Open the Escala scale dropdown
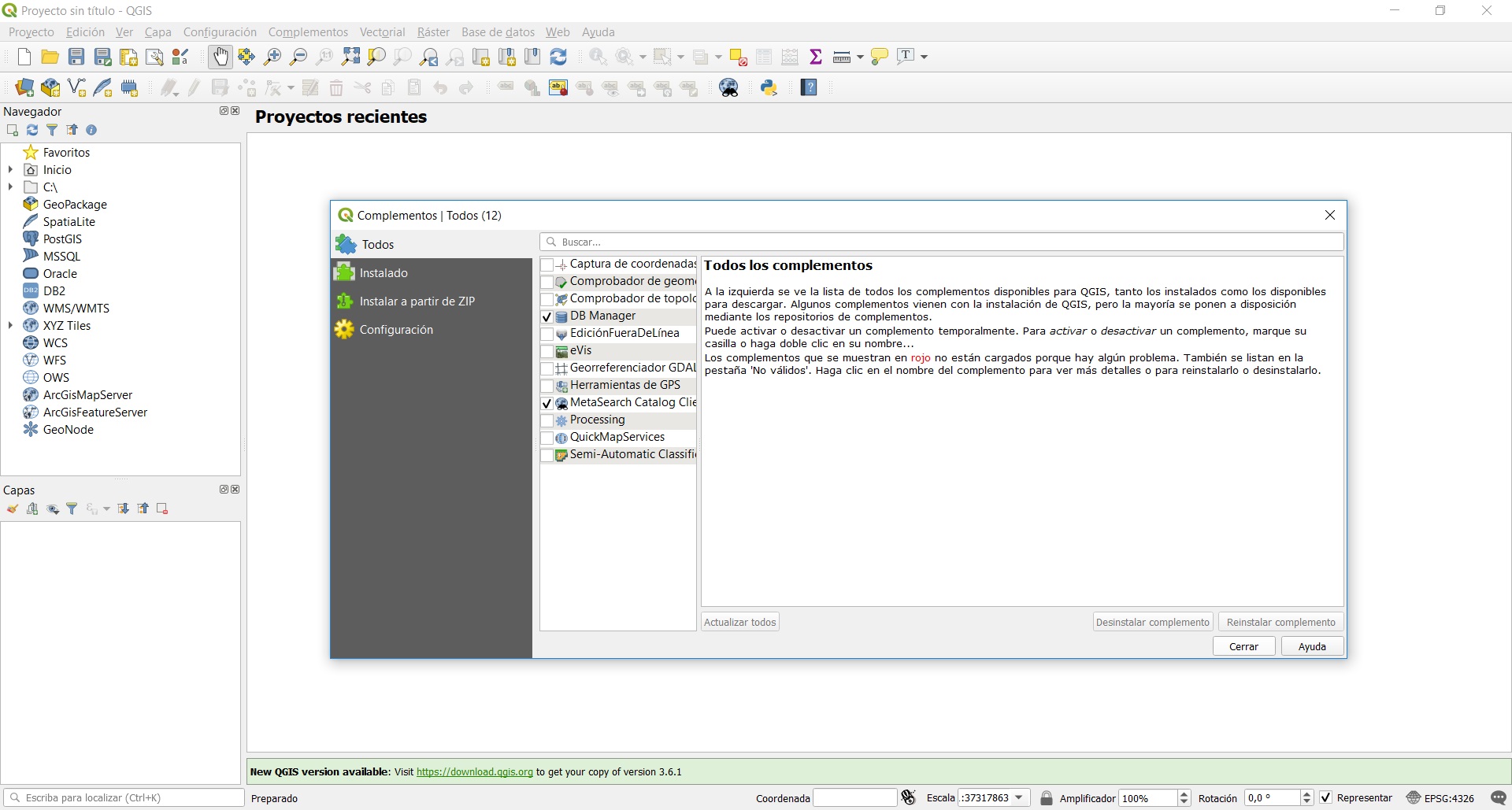The width and height of the screenshot is (1512, 810). [x=1019, y=797]
